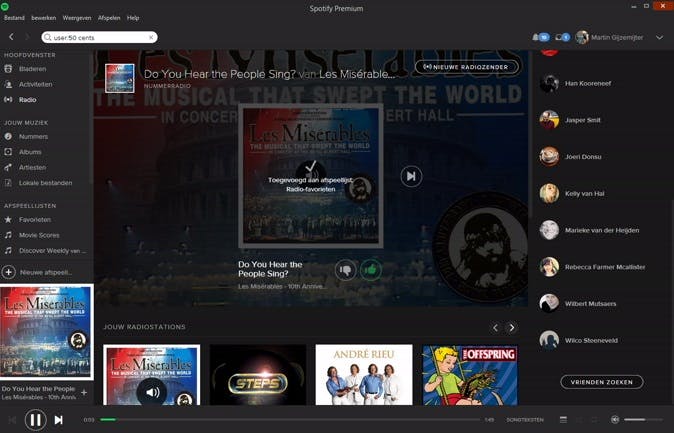
Task: Pause playback in the bottom bar
Action: 36,420
